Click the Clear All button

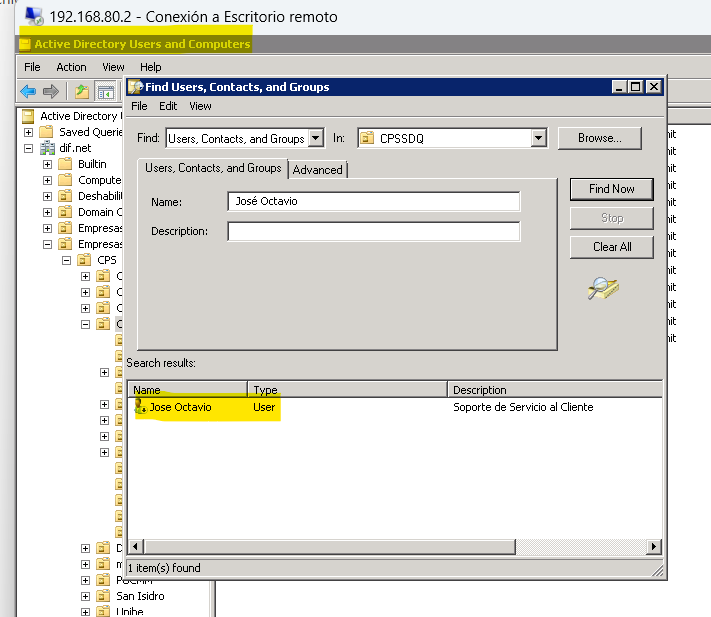(612, 247)
